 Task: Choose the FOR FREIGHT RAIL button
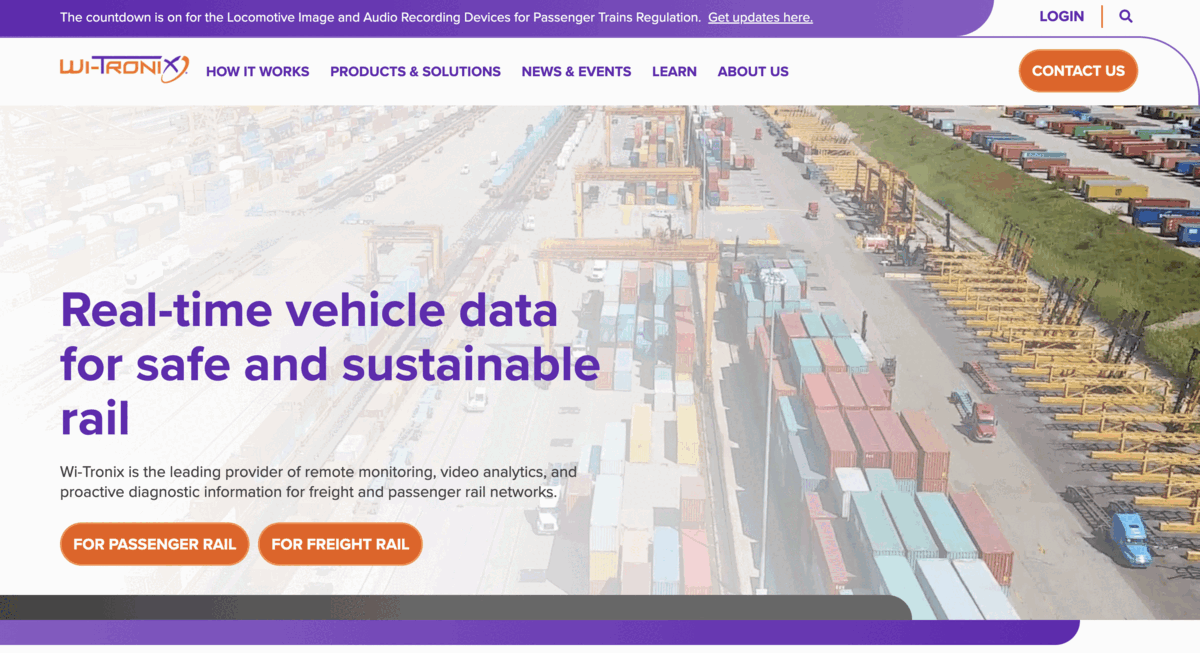[x=340, y=544]
